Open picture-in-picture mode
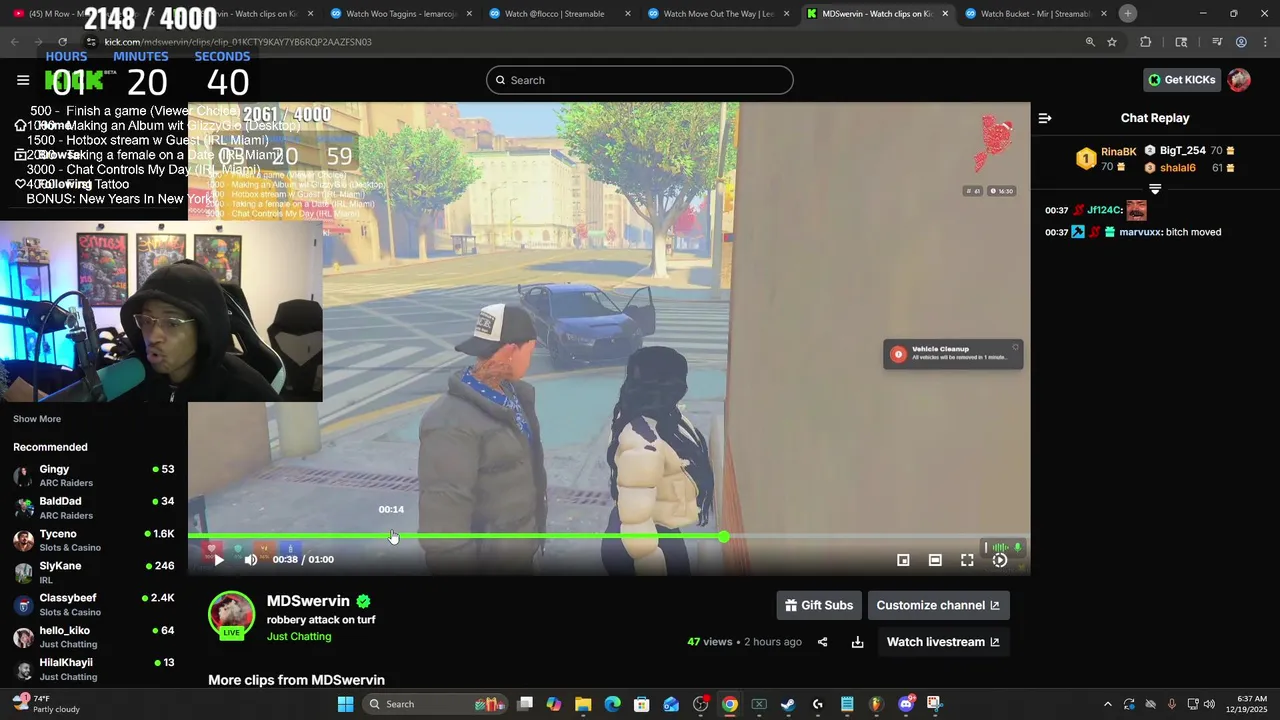Image resolution: width=1280 pixels, height=720 pixels. [903, 560]
